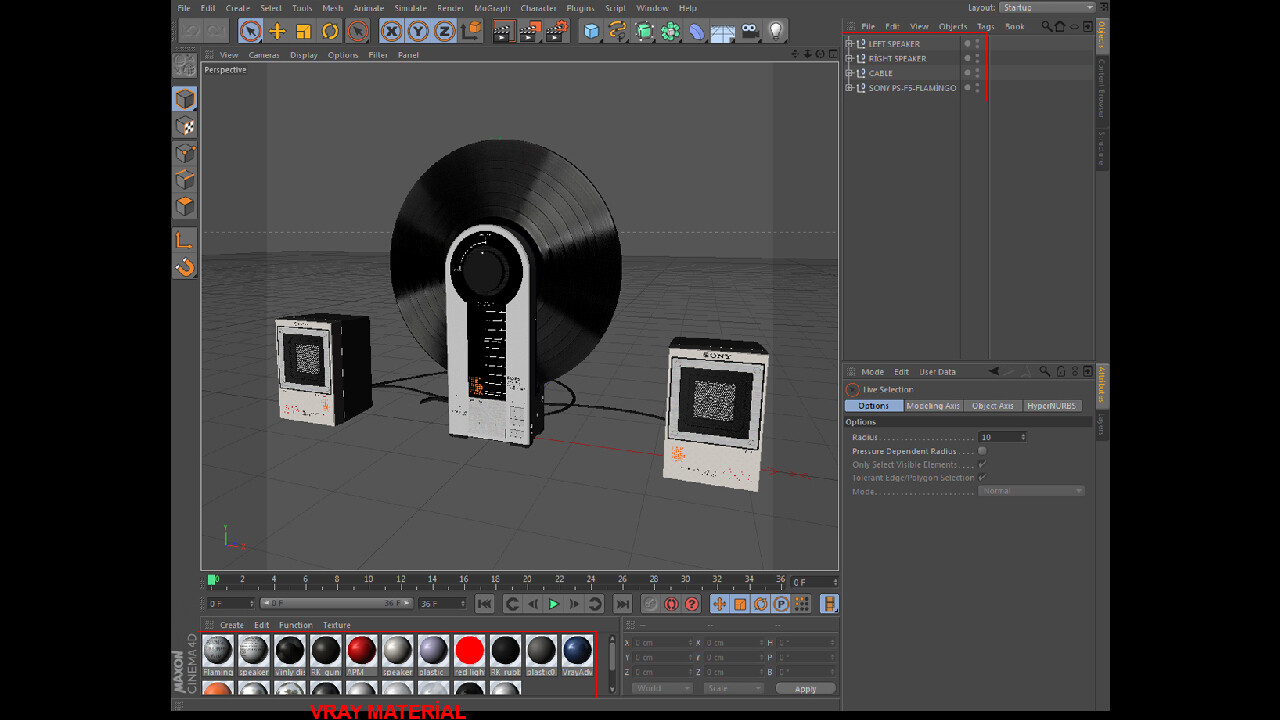
Task: Activate the Rotate tool
Action: tap(330, 31)
